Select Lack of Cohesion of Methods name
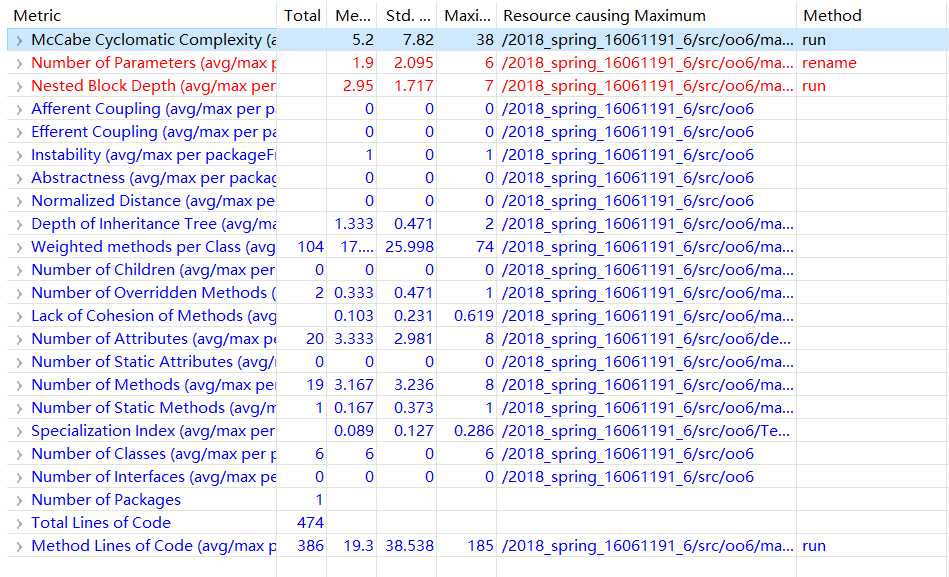The width and height of the screenshot is (949, 577). point(154,316)
